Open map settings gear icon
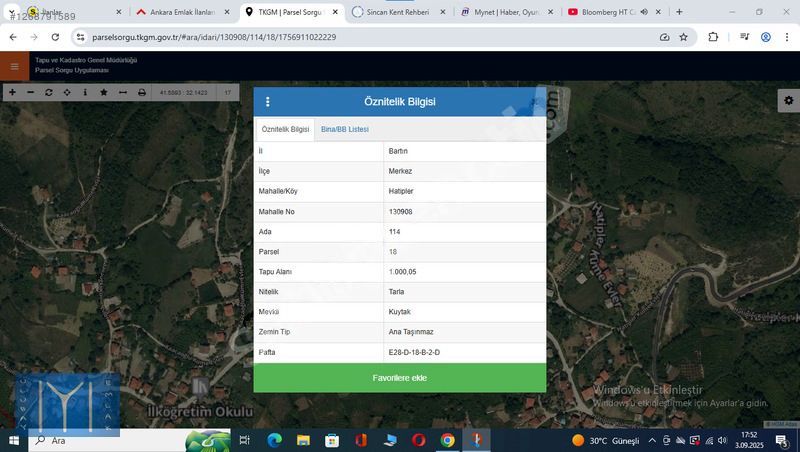The image size is (800, 452). [788, 101]
